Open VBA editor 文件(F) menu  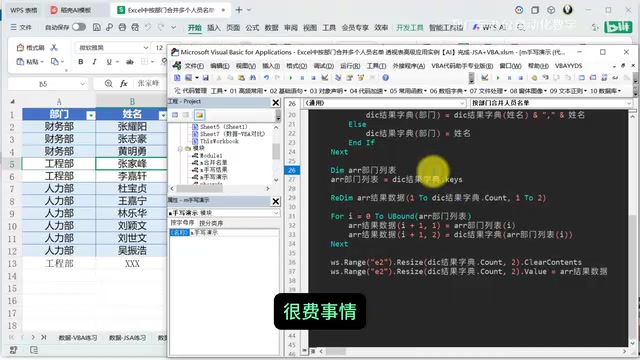[x=194, y=66]
